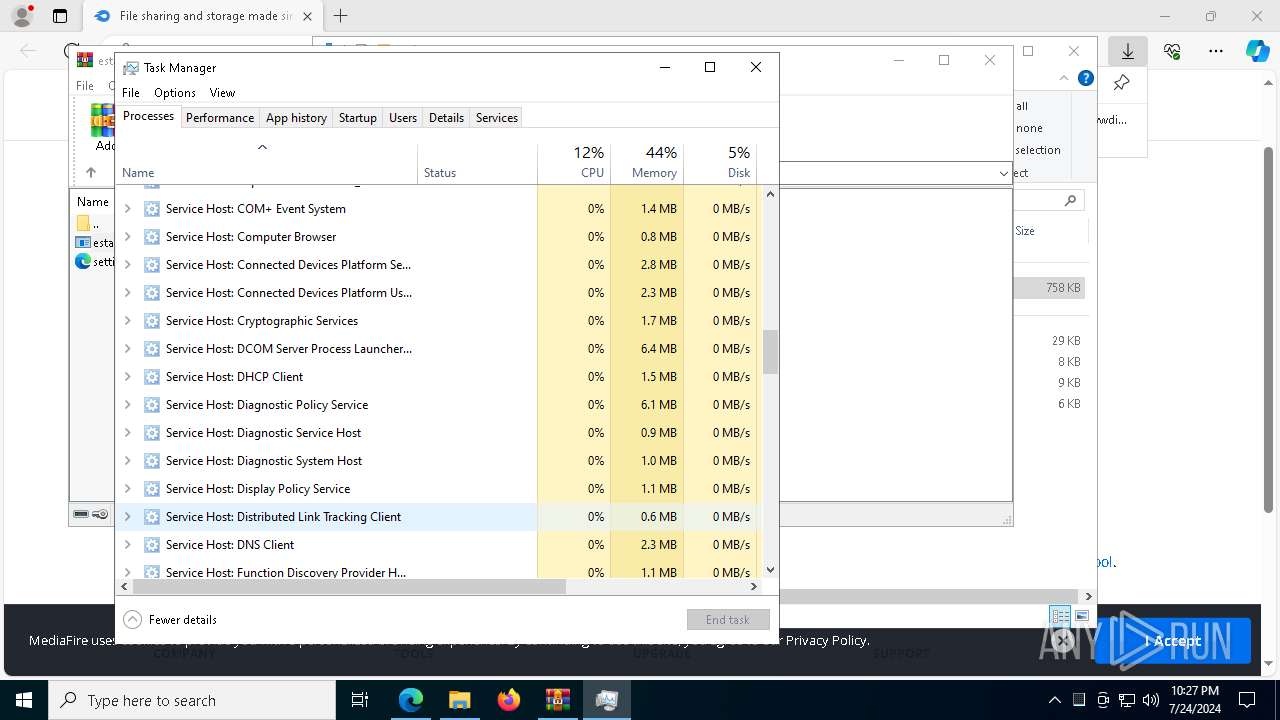1280x720 pixels.
Task: Open Edge downloads icon
Action: coord(1127,51)
